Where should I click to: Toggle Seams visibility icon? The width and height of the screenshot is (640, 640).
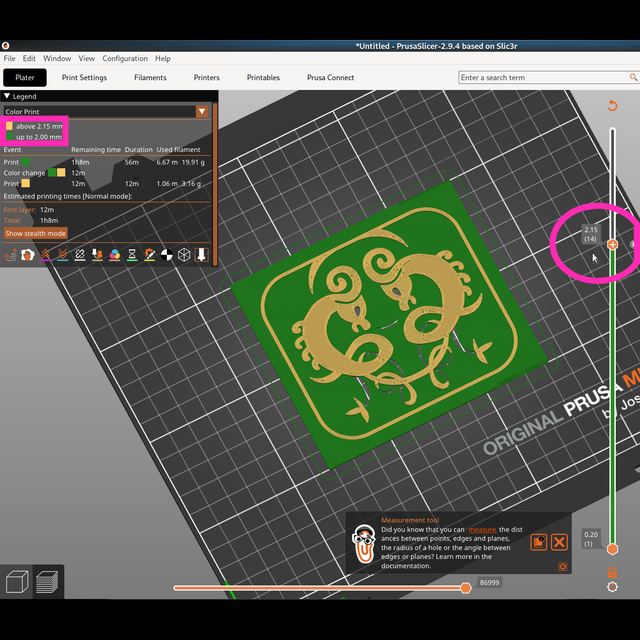[80, 255]
